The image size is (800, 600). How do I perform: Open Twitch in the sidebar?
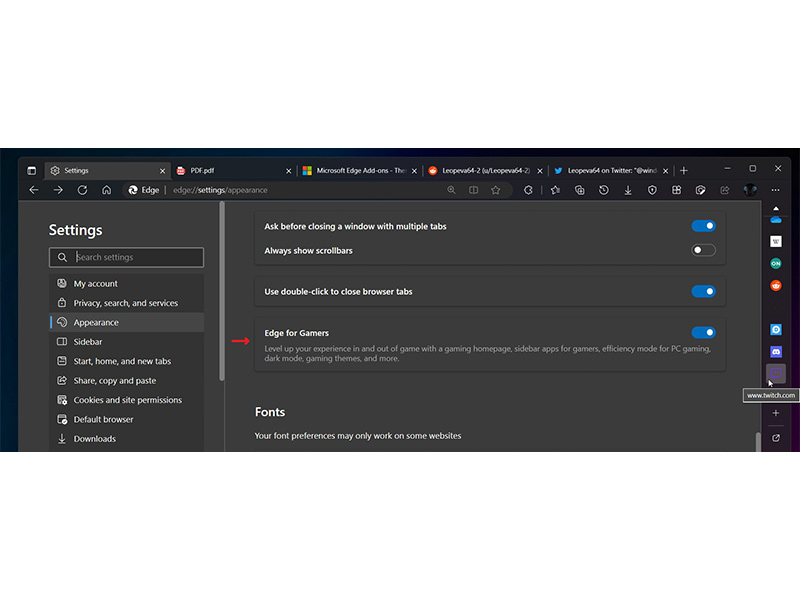(x=776, y=373)
